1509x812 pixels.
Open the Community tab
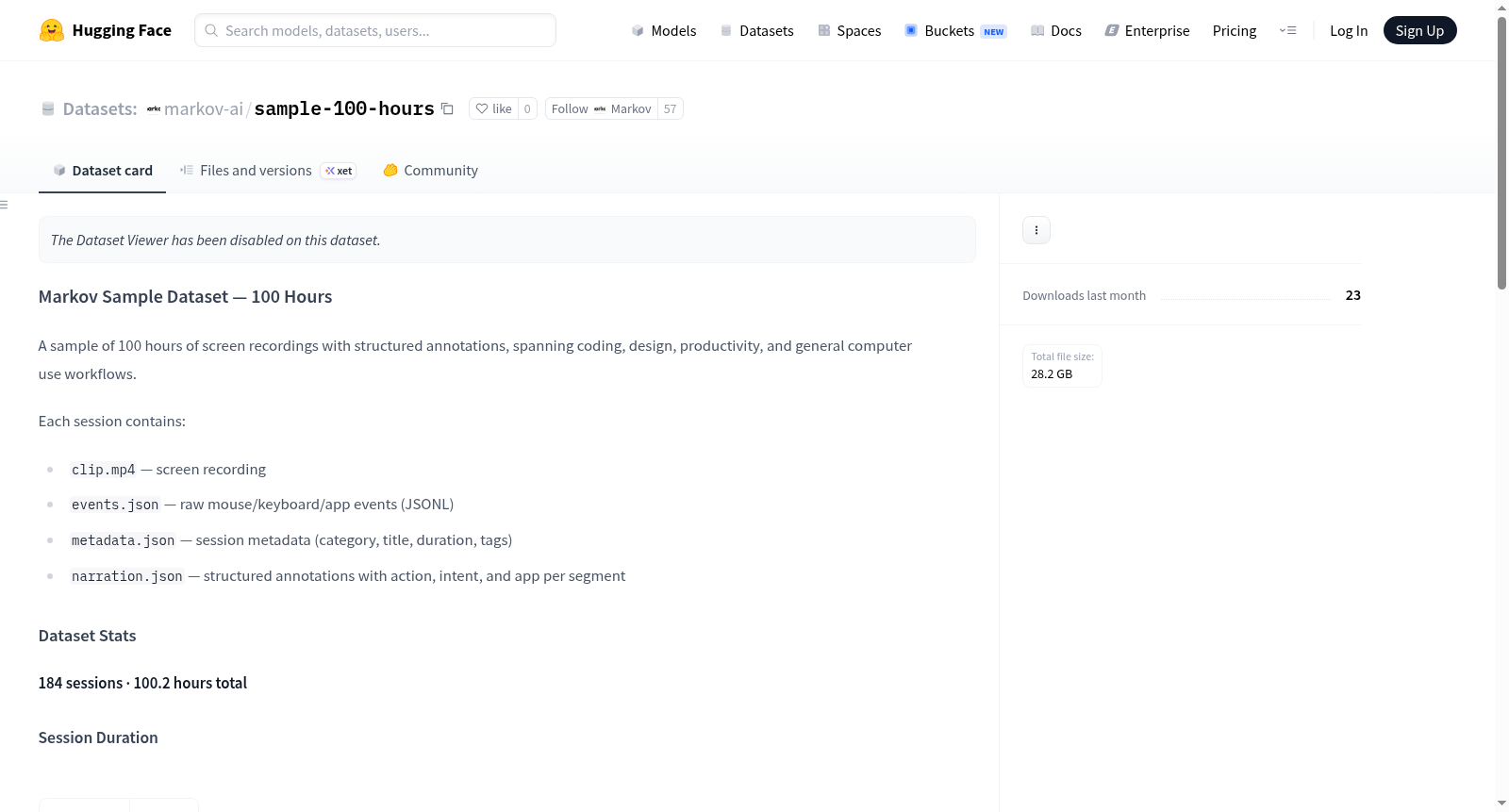(x=431, y=171)
